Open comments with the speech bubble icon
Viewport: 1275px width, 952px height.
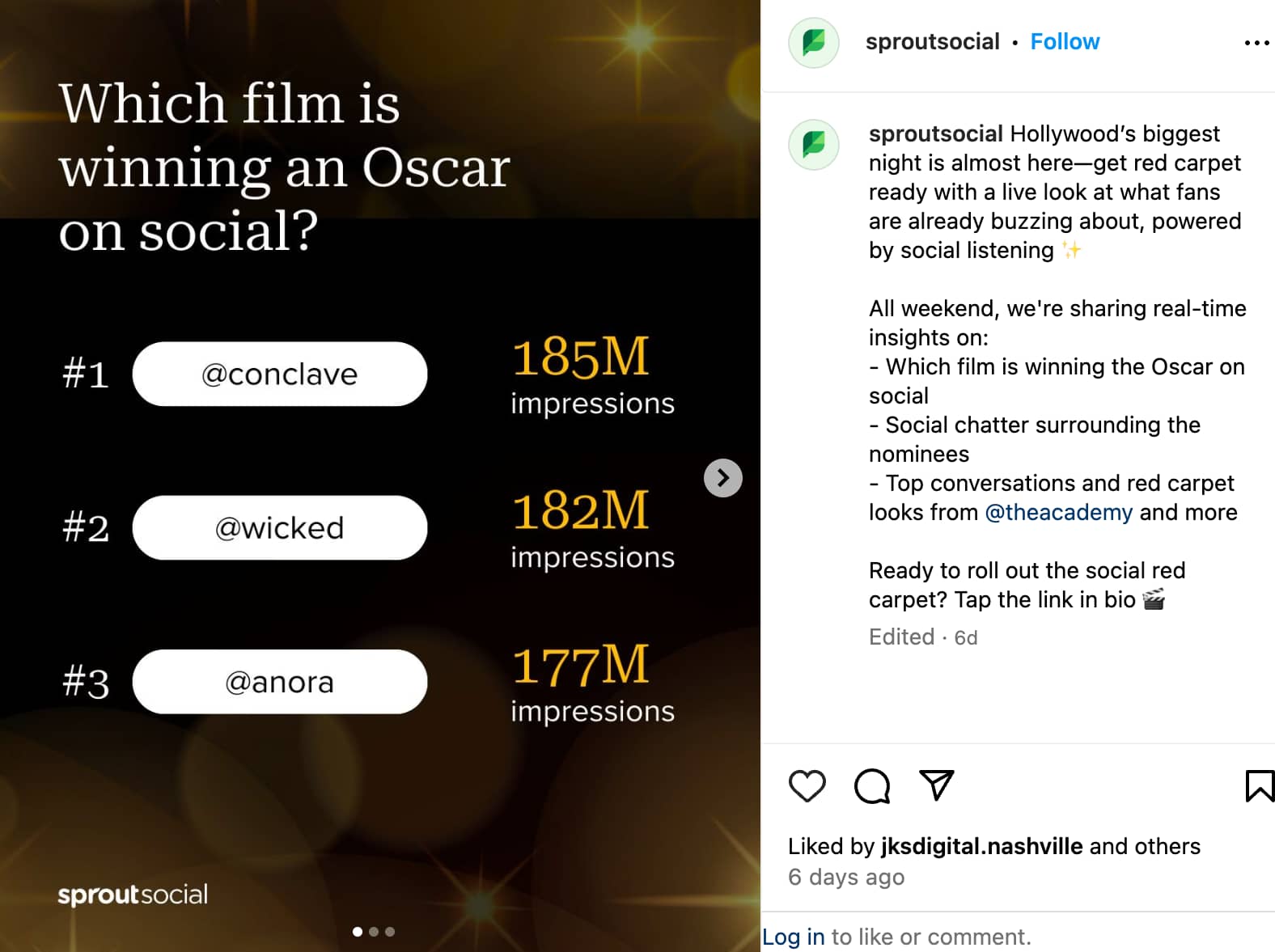872,785
